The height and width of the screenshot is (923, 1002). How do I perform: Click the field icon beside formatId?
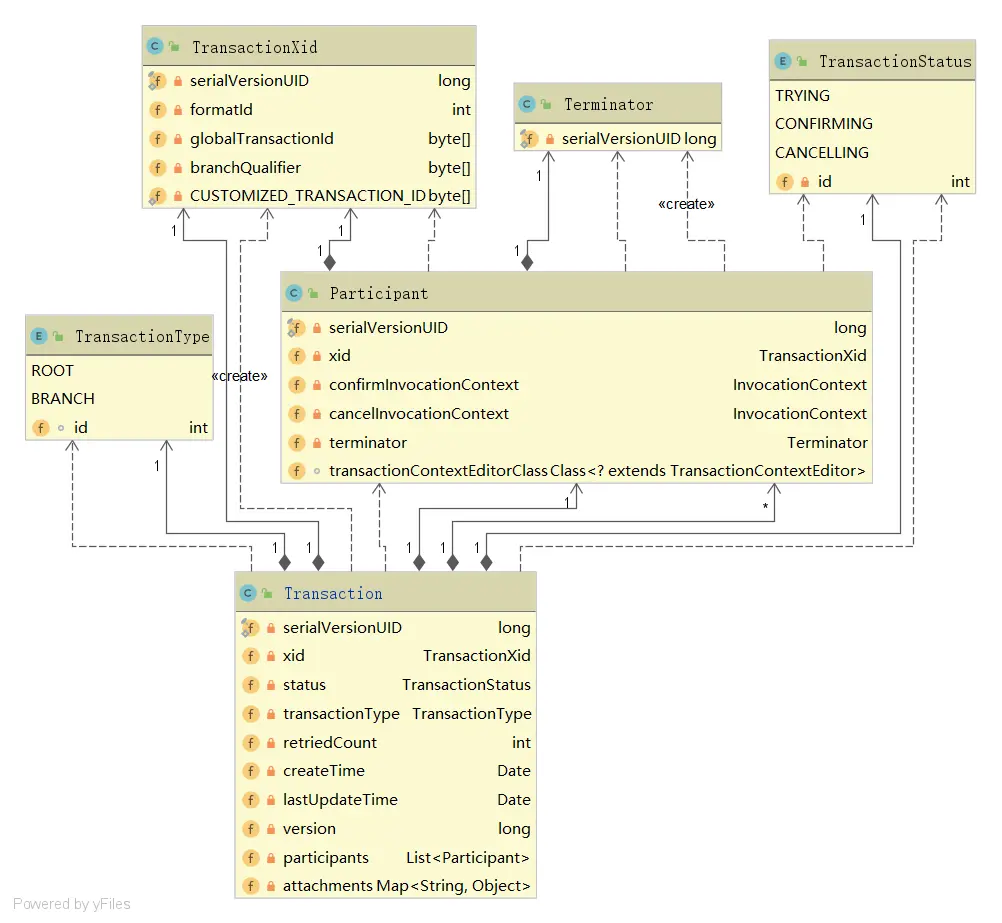[x=157, y=110]
